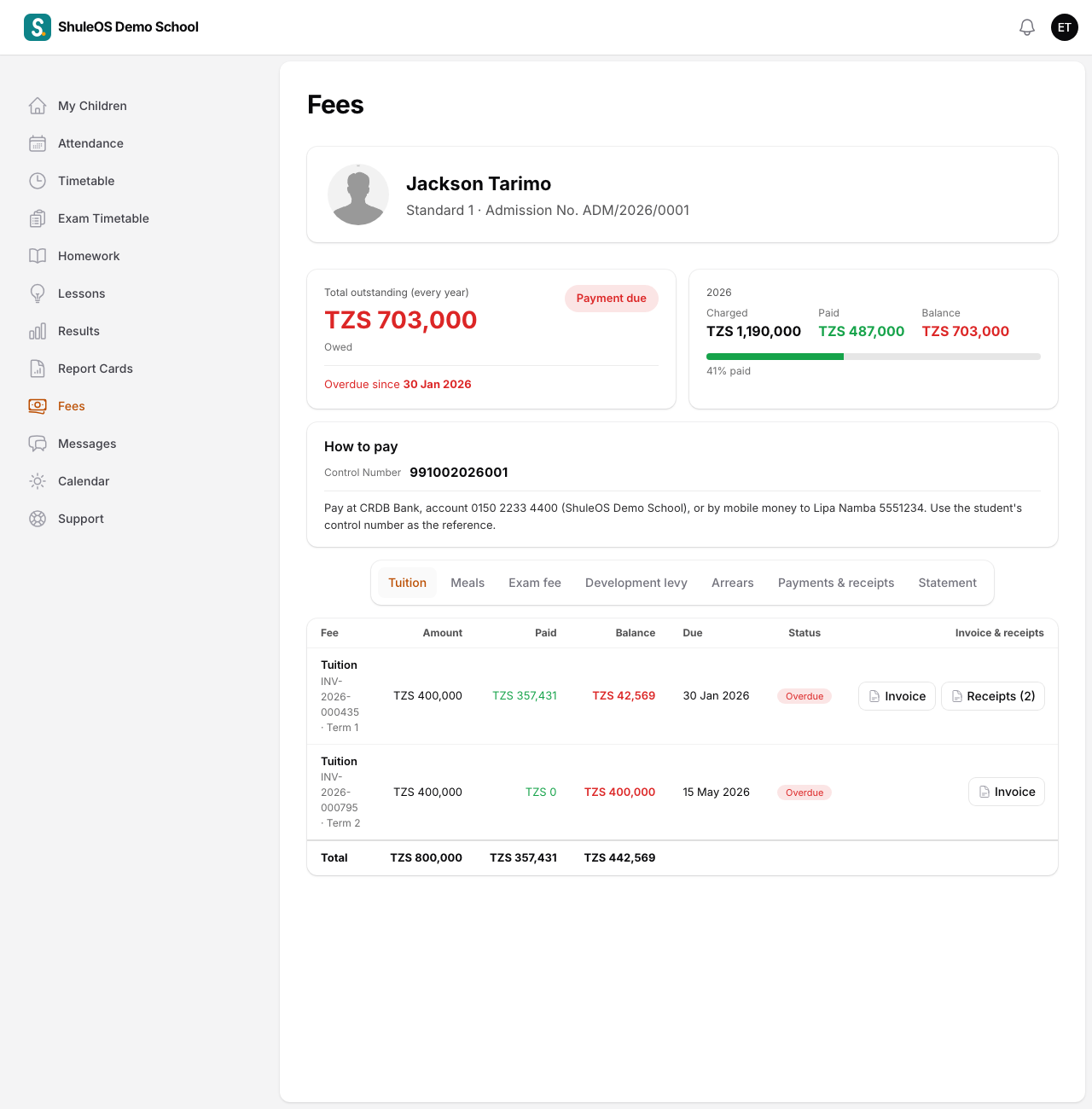Image resolution: width=1092 pixels, height=1109 pixels.
Task: Open Report Cards in the sidebar
Action: tap(96, 369)
